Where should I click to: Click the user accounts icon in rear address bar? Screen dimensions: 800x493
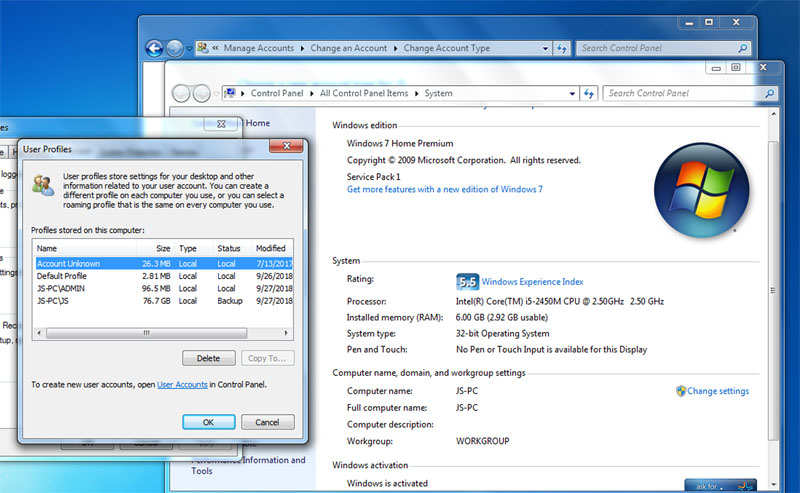[203, 48]
